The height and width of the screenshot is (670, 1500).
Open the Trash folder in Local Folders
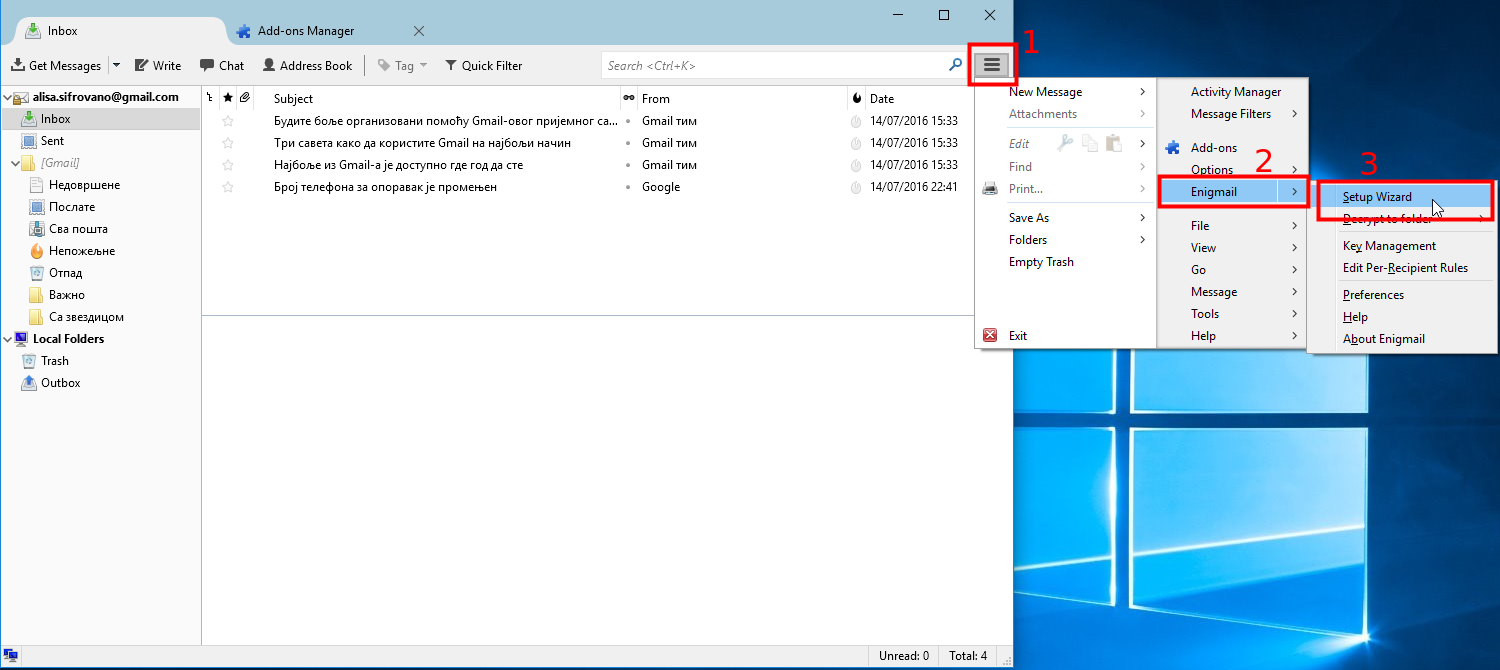pyautogui.click(x=54, y=361)
